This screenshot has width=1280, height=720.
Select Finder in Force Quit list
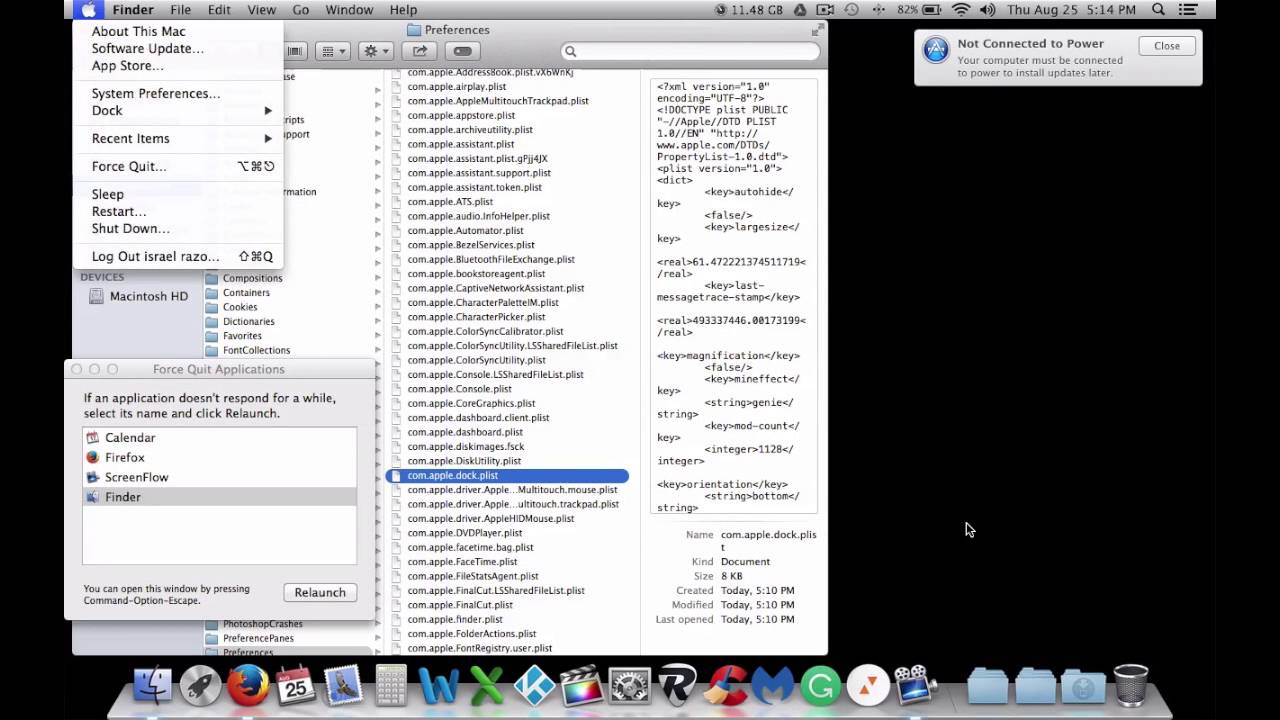click(x=219, y=497)
